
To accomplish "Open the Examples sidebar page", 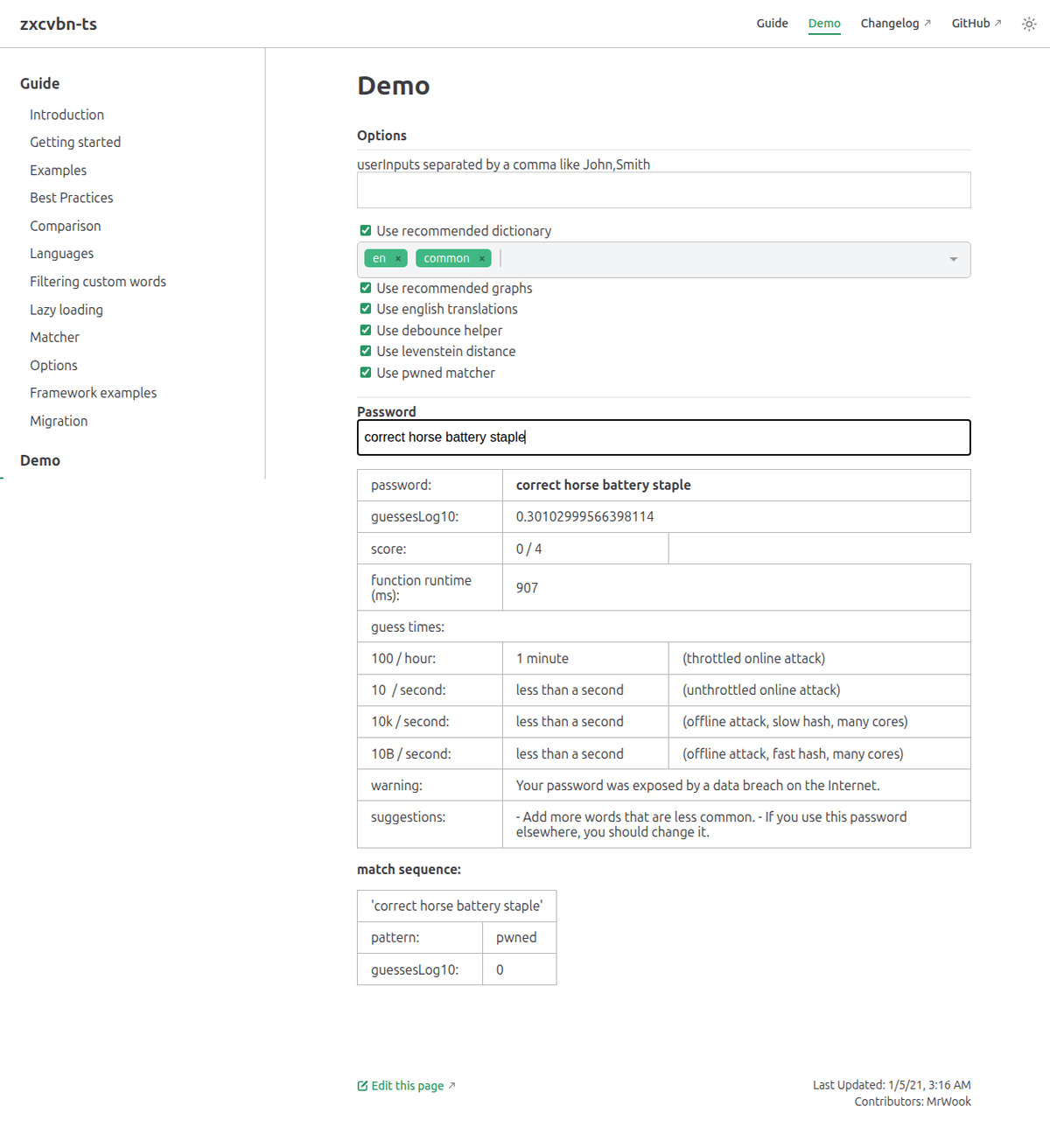I will pyautogui.click(x=59, y=171).
